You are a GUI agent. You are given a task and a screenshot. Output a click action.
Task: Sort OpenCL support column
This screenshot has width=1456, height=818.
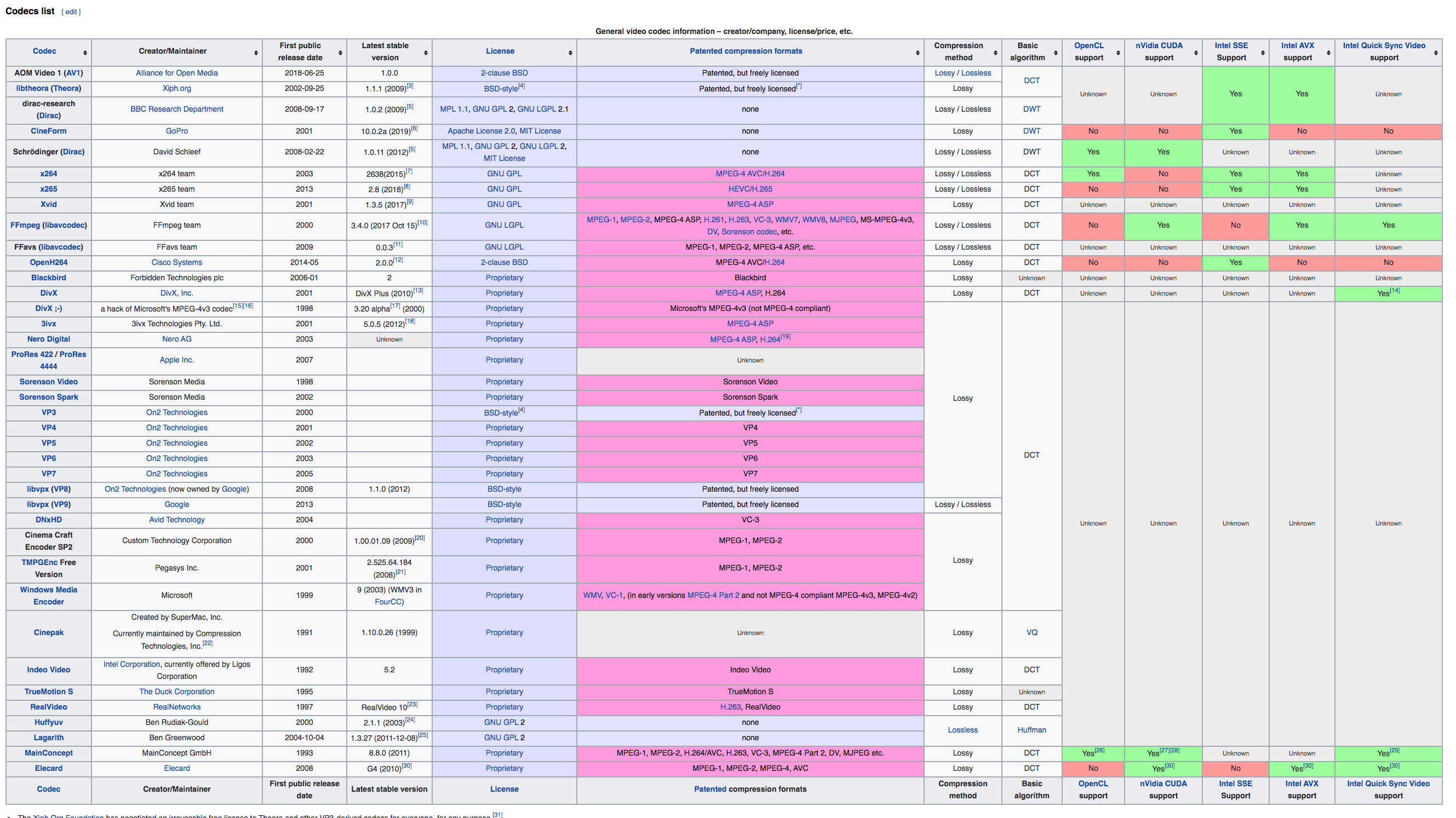[x=1118, y=53]
